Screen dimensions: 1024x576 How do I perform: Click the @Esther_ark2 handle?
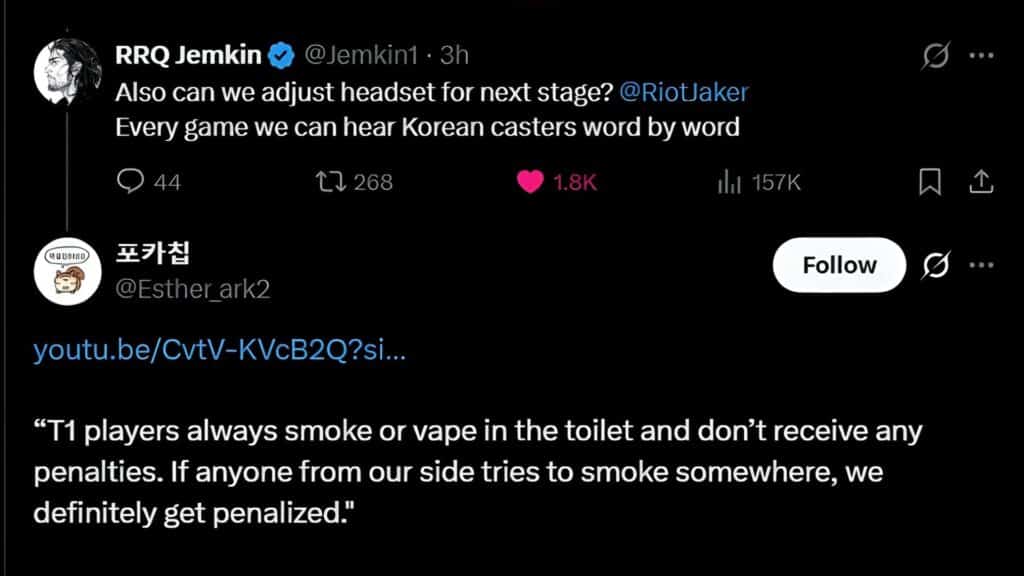click(194, 289)
